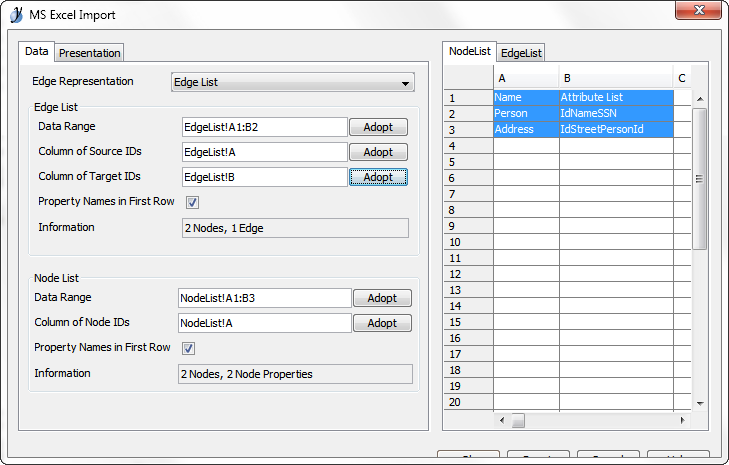
Task: Click the horizontal scroll right arrow
Action: [x=683, y=421]
